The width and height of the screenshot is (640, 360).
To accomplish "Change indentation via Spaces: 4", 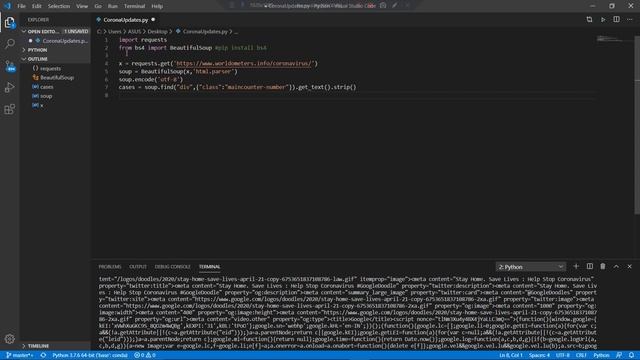I will (539, 355).
